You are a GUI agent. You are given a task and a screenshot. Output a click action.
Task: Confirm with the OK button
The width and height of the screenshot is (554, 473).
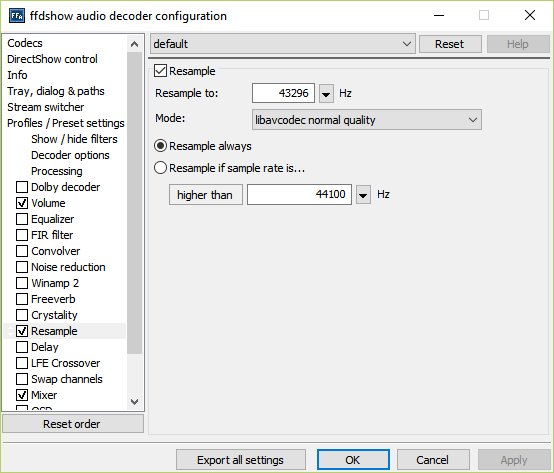(353, 460)
